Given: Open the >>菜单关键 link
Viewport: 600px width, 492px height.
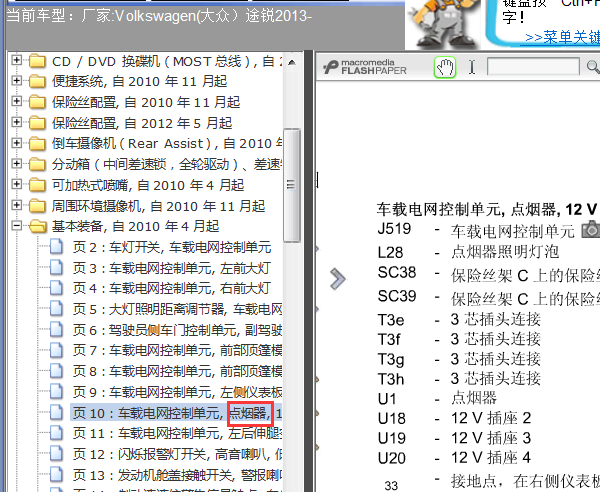Looking at the screenshot, I should 562,37.
